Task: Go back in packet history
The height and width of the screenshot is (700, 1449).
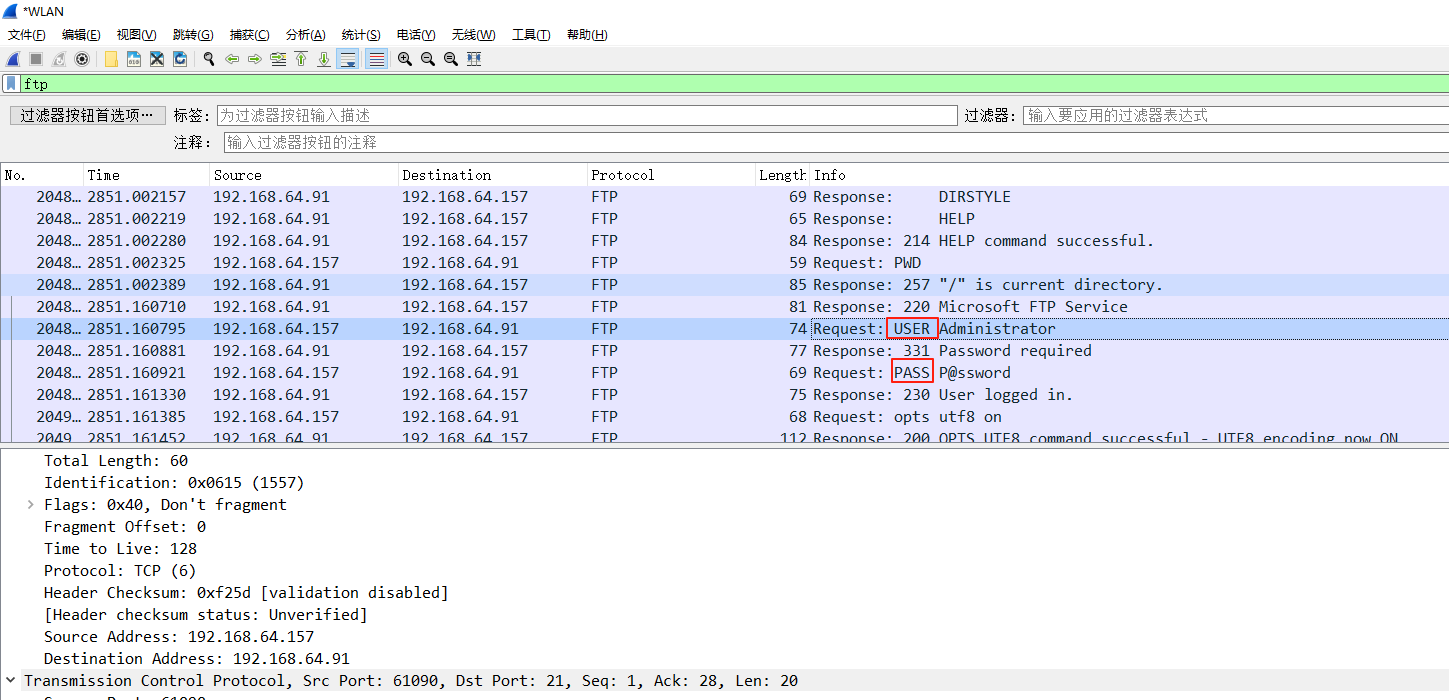Action: coord(232,59)
